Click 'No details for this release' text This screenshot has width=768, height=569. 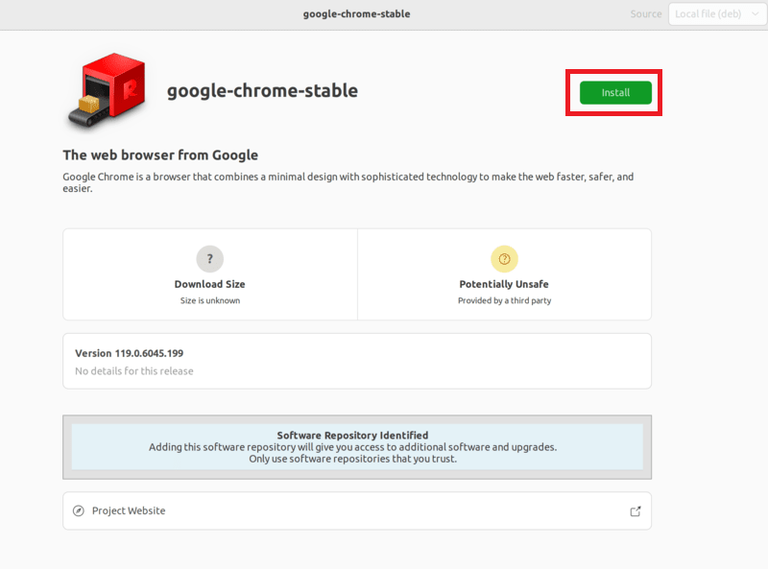[x=134, y=371]
